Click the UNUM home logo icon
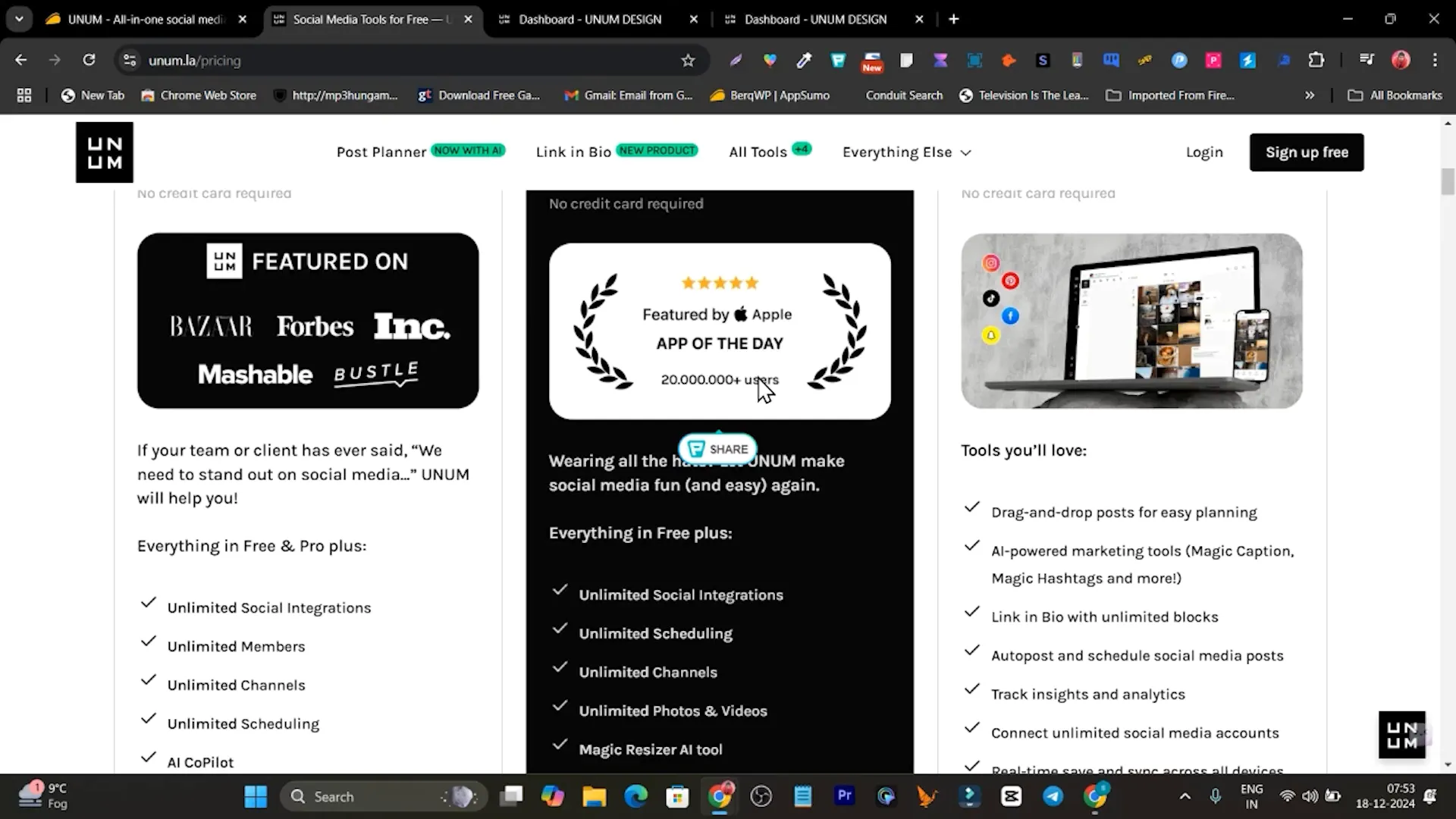This screenshot has height=819, width=1456. click(104, 151)
